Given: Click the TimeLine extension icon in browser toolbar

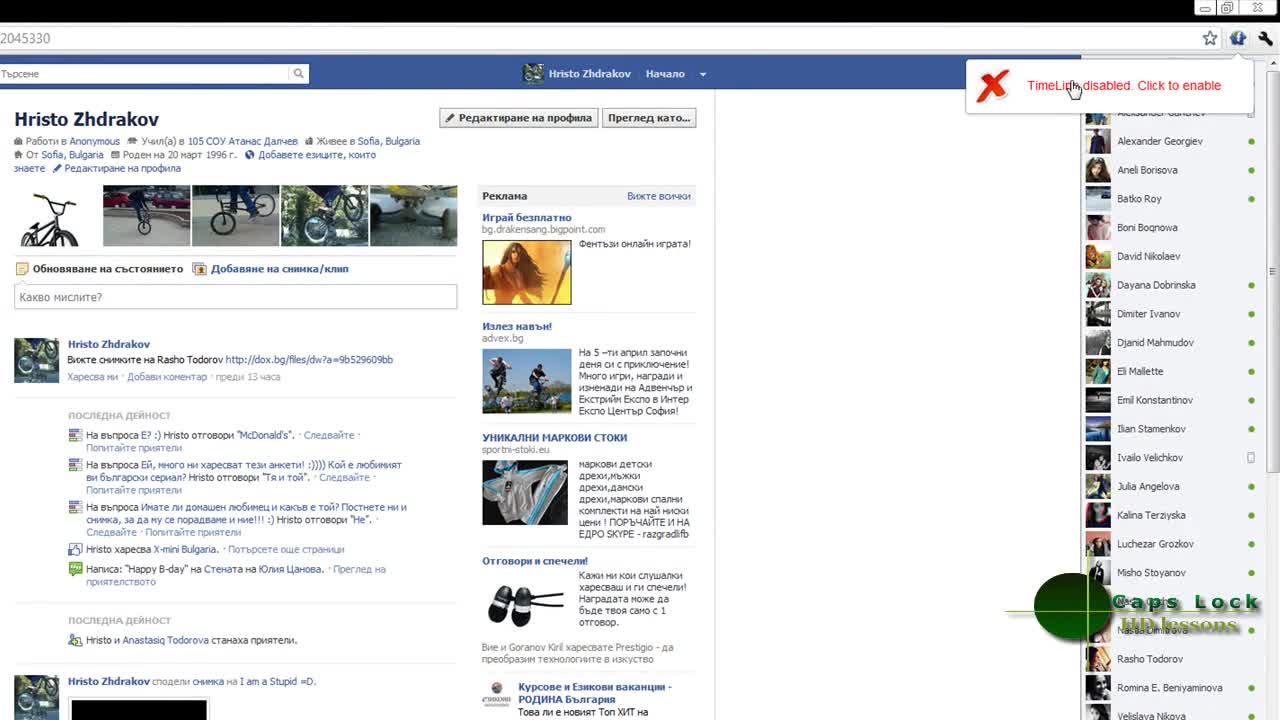Looking at the screenshot, I should (1238, 38).
